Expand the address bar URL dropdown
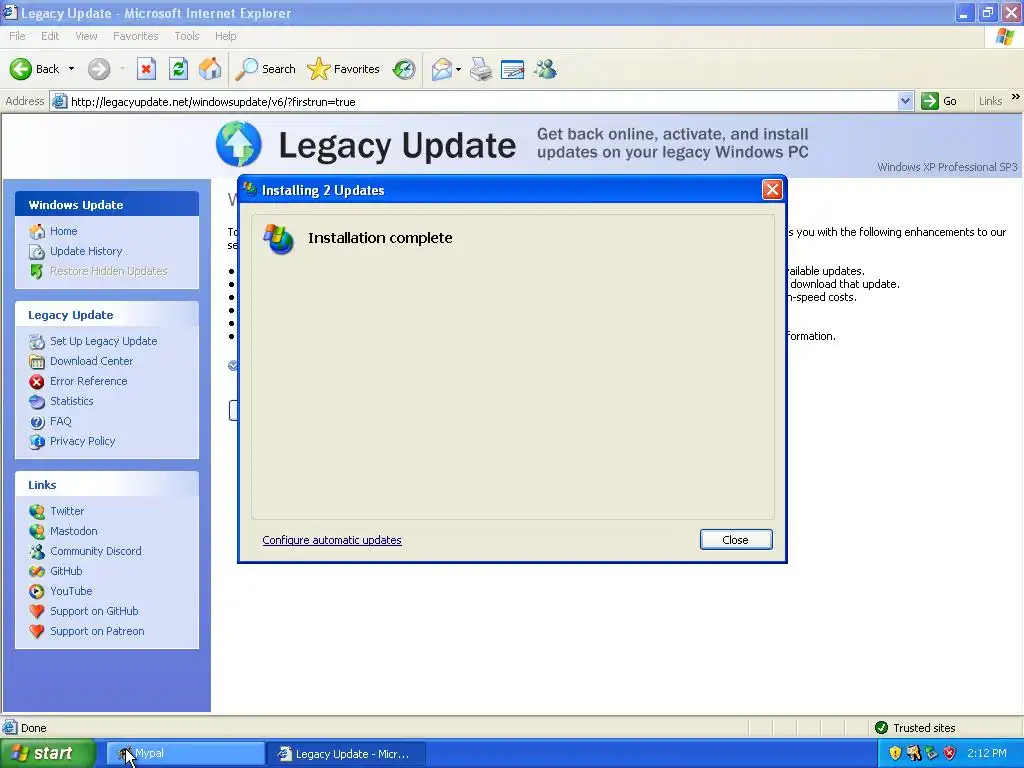The height and width of the screenshot is (768, 1024). (x=905, y=101)
